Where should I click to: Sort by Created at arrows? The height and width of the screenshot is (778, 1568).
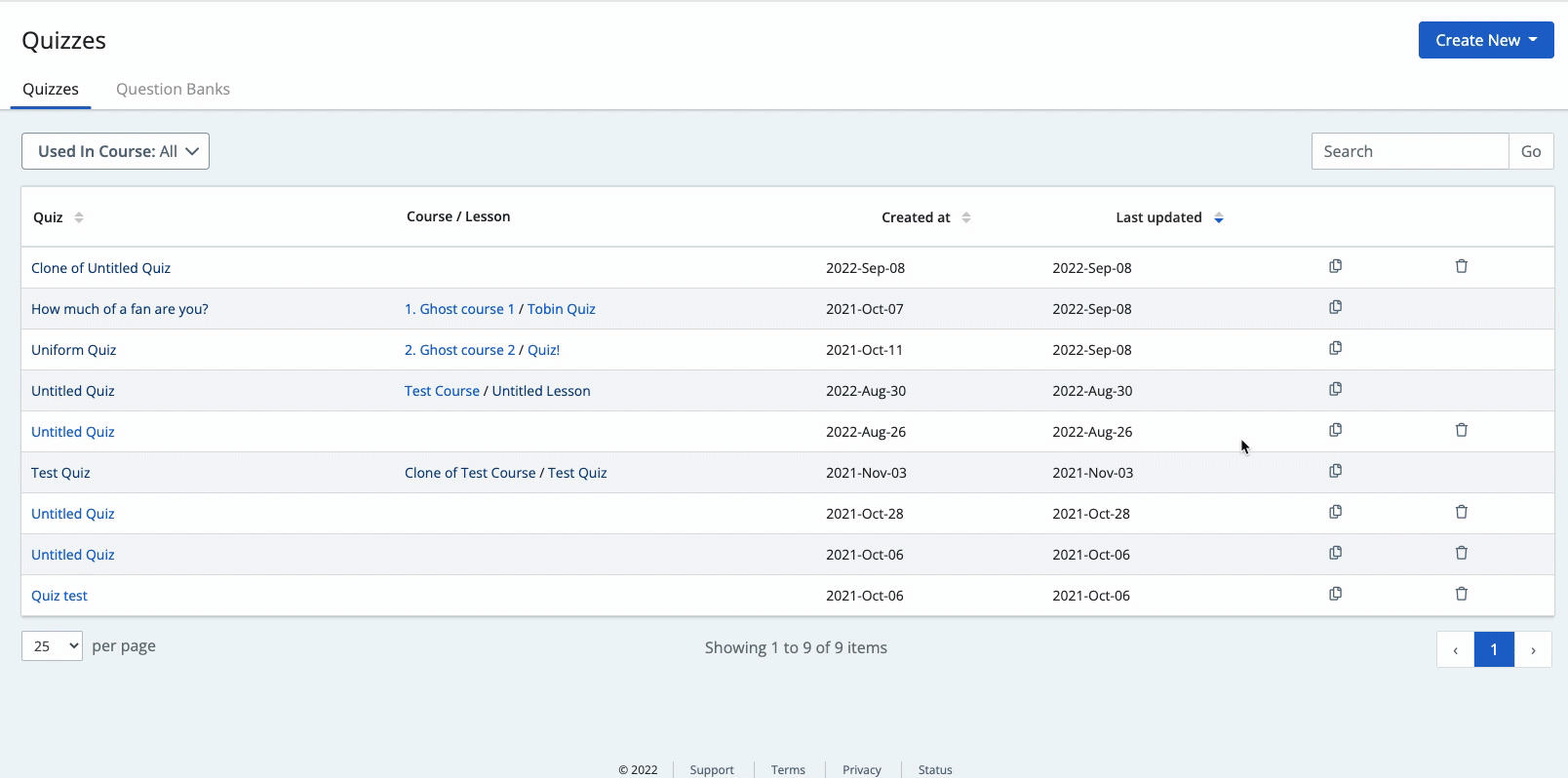click(x=966, y=217)
